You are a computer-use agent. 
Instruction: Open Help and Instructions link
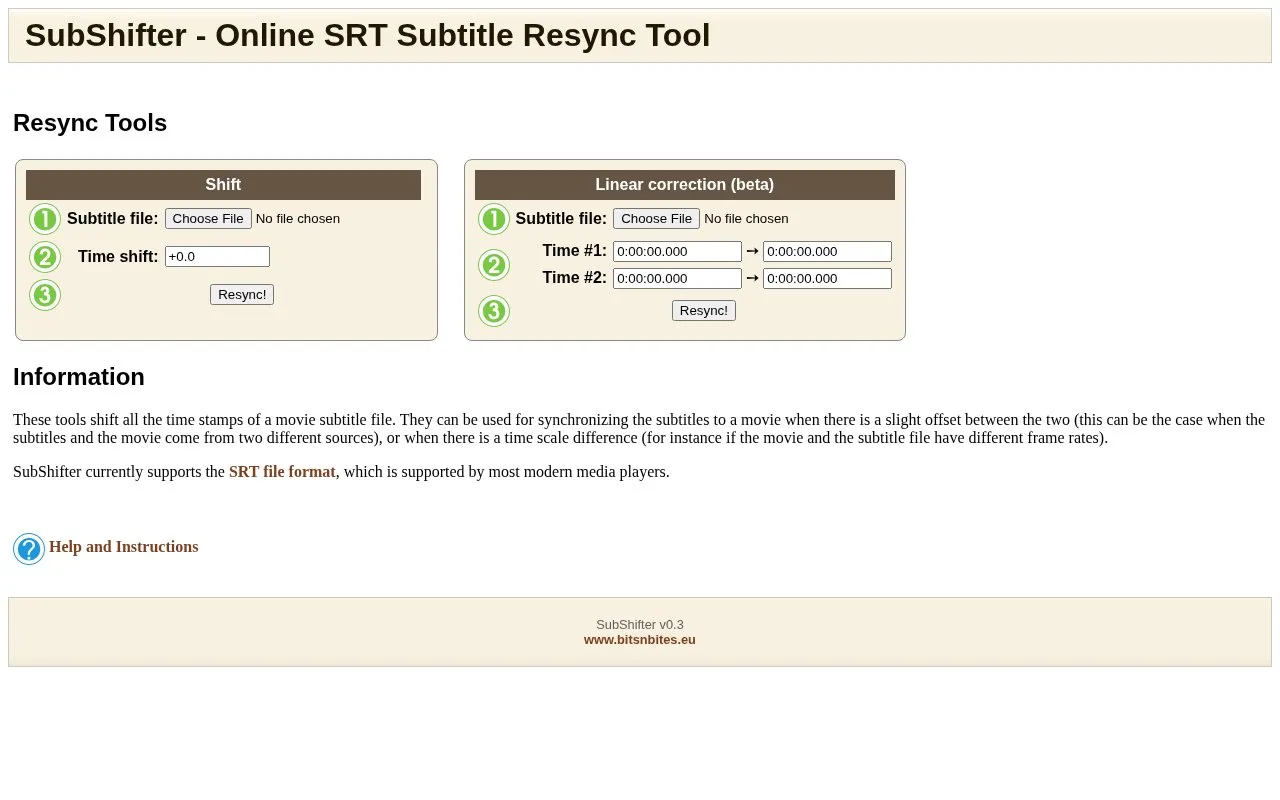(x=124, y=547)
